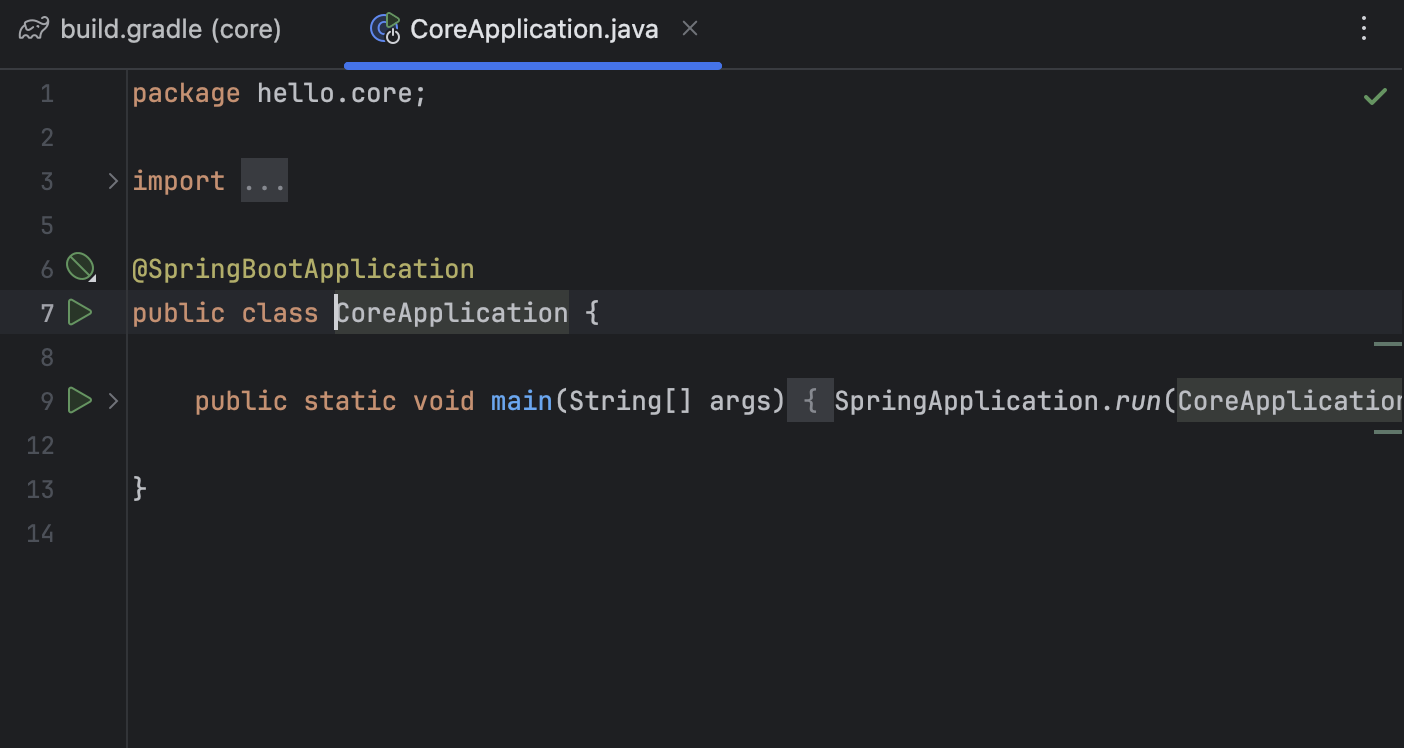Viewport: 1404px width, 748px height.
Task: Click the Gradle elephant icon on build.gradle tab
Action: click(x=34, y=30)
